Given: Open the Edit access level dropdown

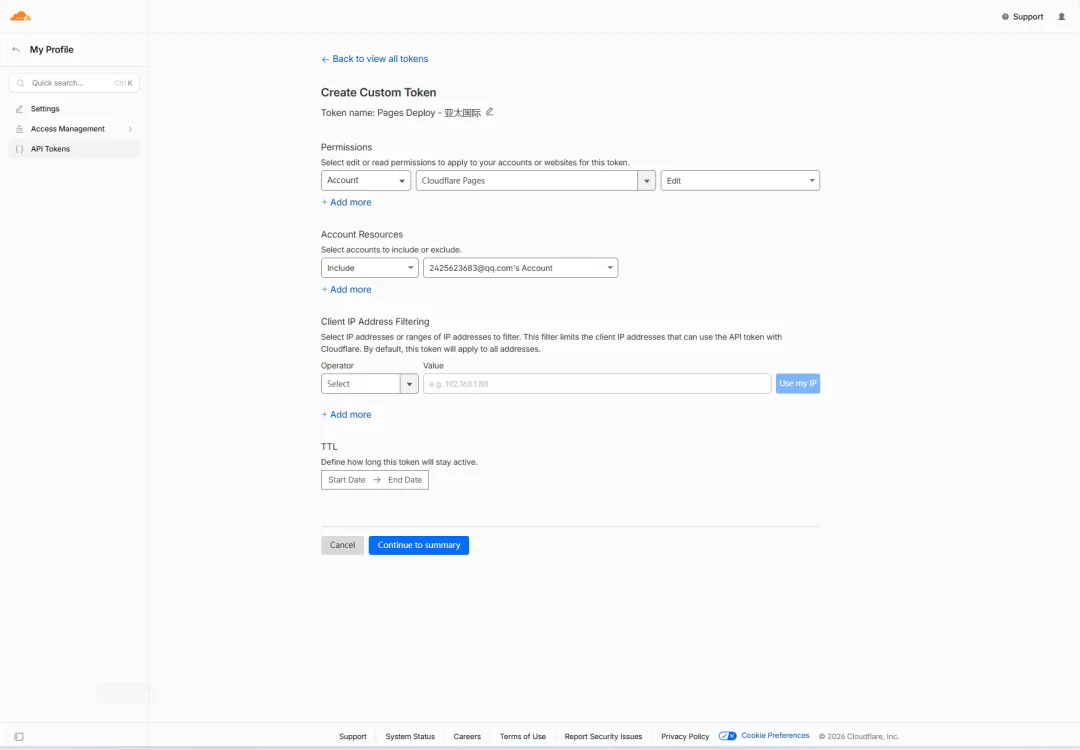Looking at the screenshot, I should click(x=740, y=180).
